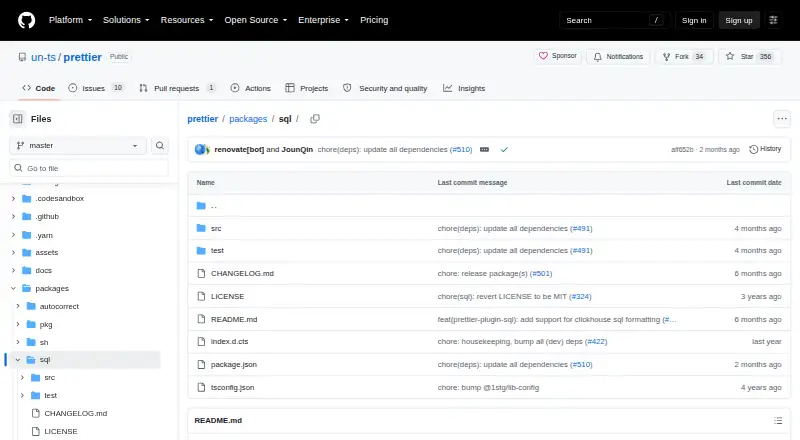This screenshot has height=440, width=800.
Task: Expand the .github folder in tree
Action: click(13, 216)
